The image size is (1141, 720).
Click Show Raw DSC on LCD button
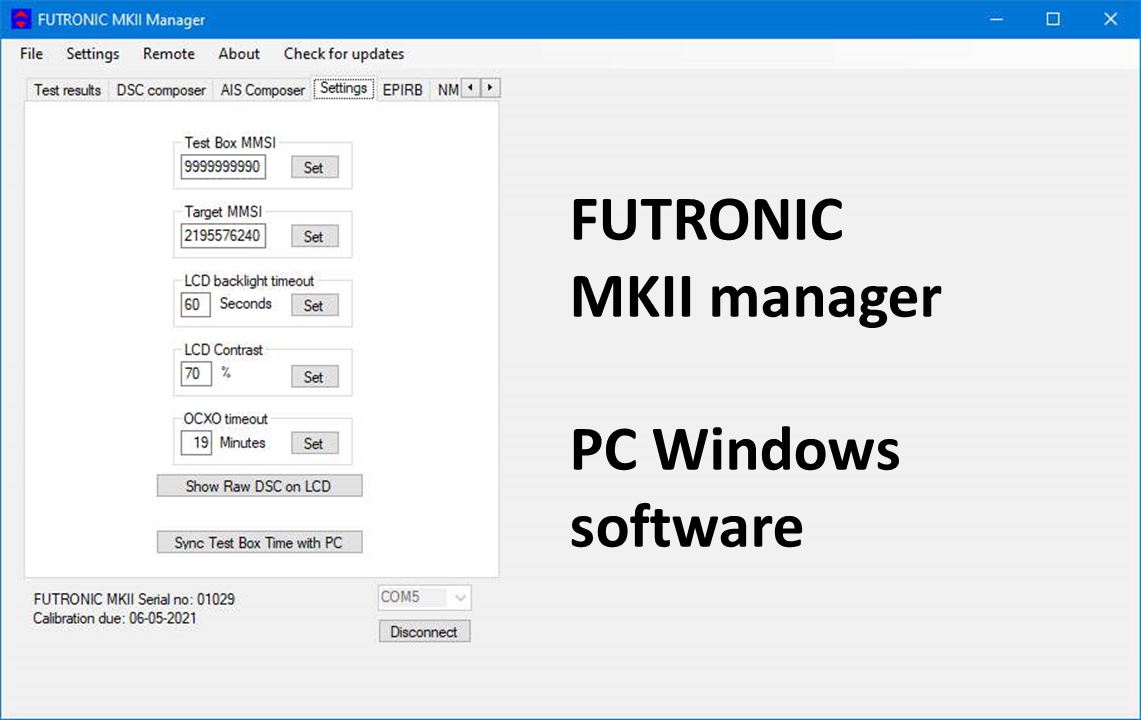pyautogui.click(x=259, y=486)
